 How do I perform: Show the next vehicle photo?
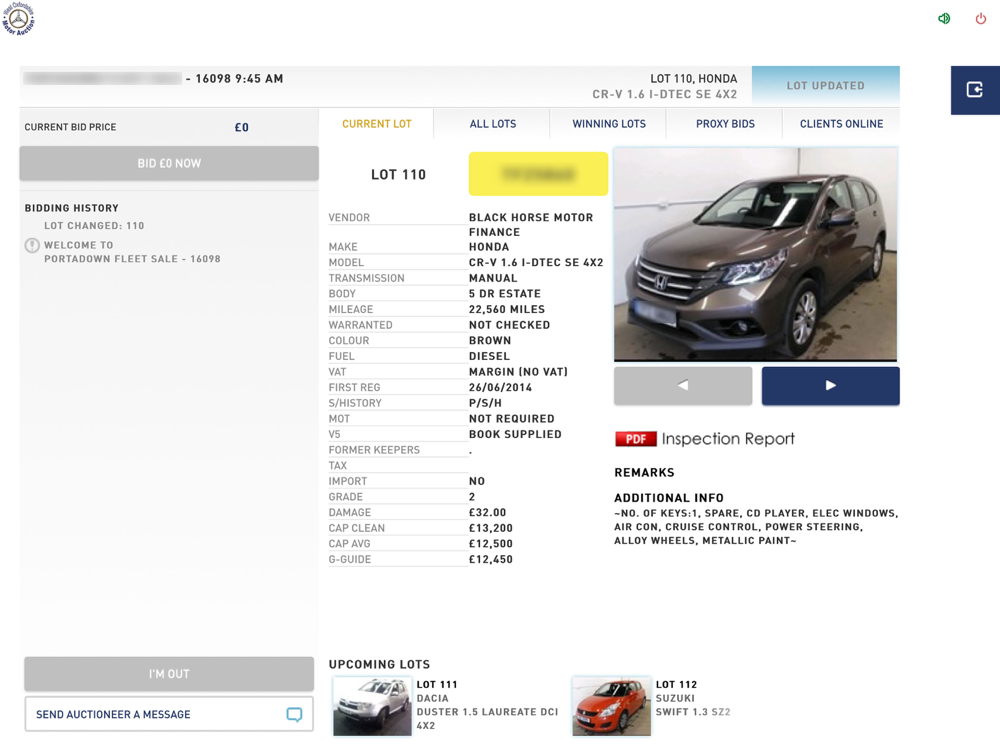click(830, 385)
